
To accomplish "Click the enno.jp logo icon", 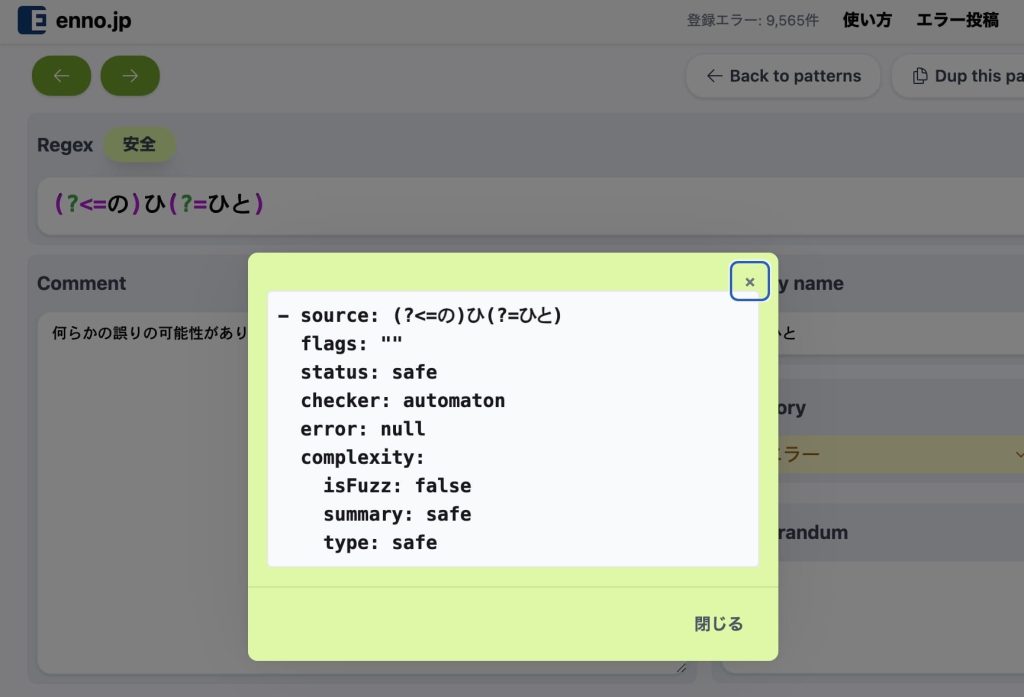I will pos(32,20).
